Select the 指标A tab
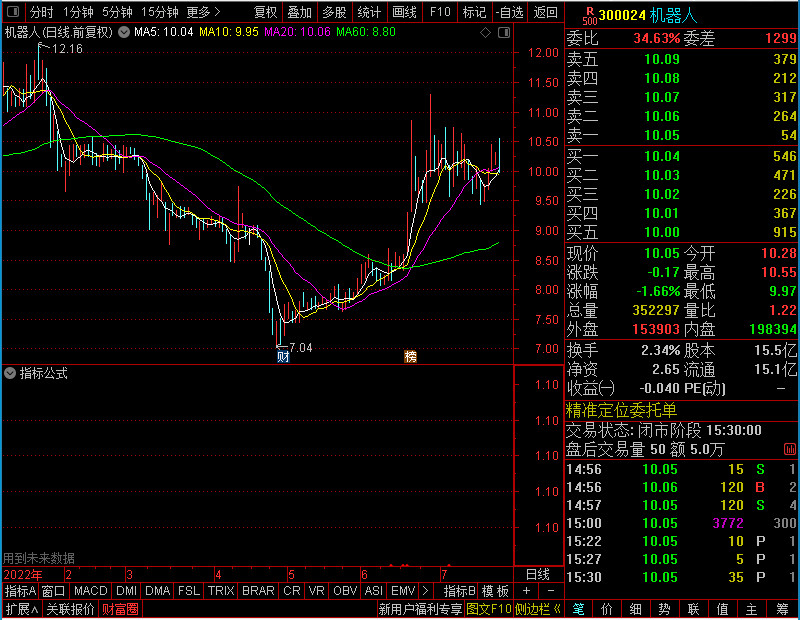Image resolution: width=800 pixels, height=620 pixels. 20,591
